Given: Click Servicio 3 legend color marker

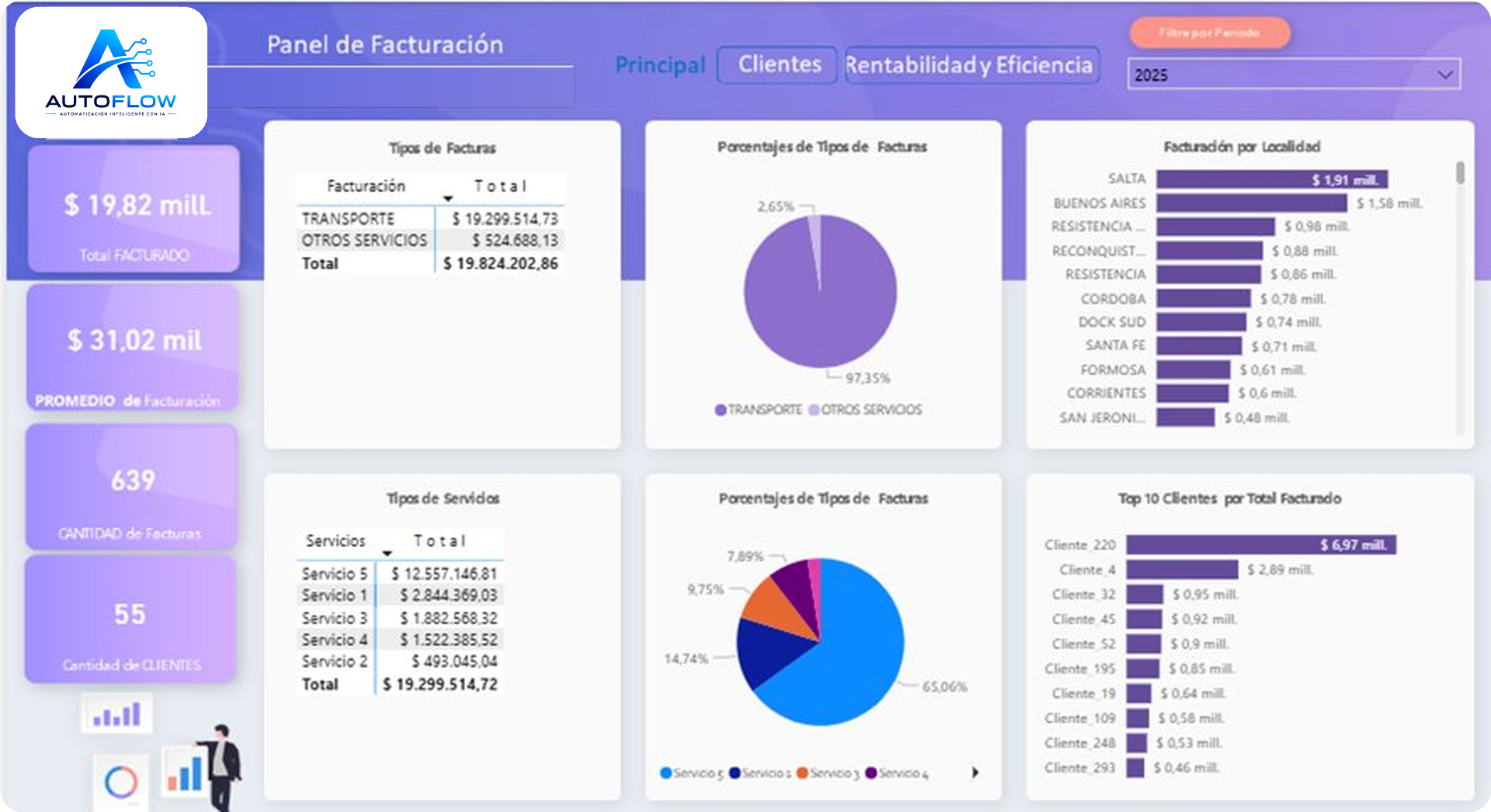Looking at the screenshot, I should (x=802, y=773).
